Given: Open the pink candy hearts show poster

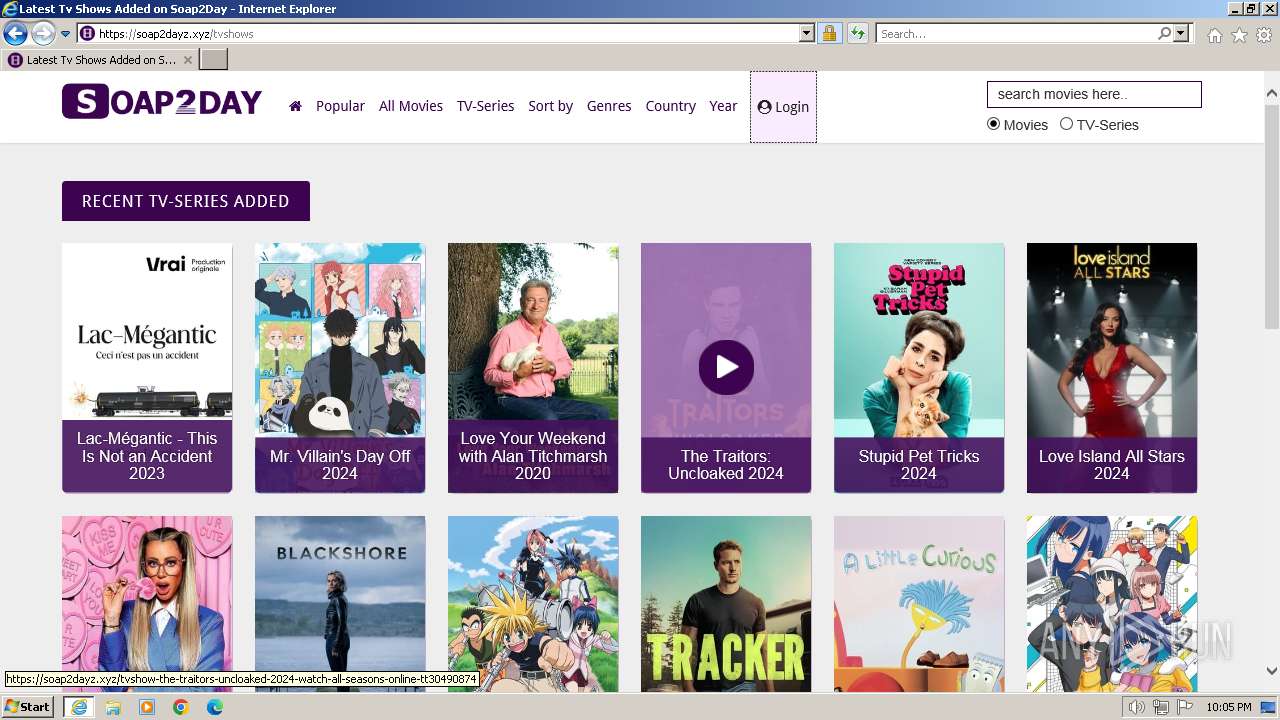Looking at the screenshot, I should pos(147,604).
